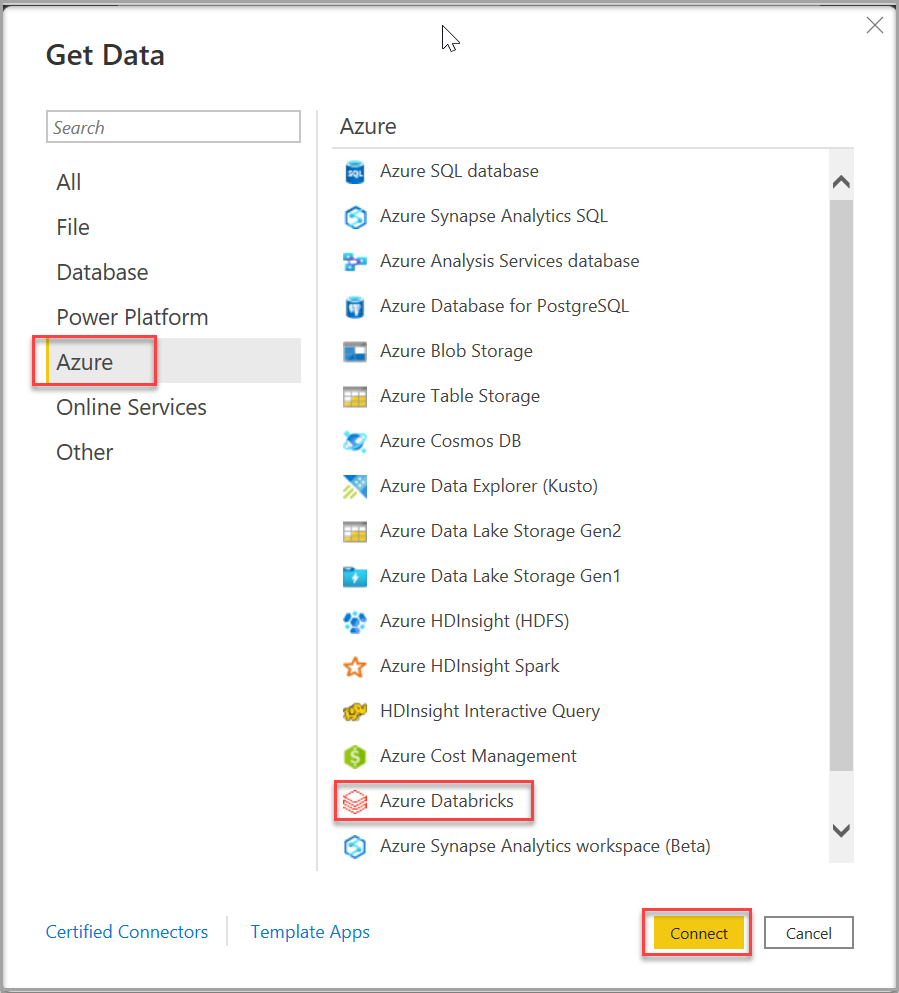Click the Azure Blob Storage icon
This screenshot has width=899, height=993.
354,352
